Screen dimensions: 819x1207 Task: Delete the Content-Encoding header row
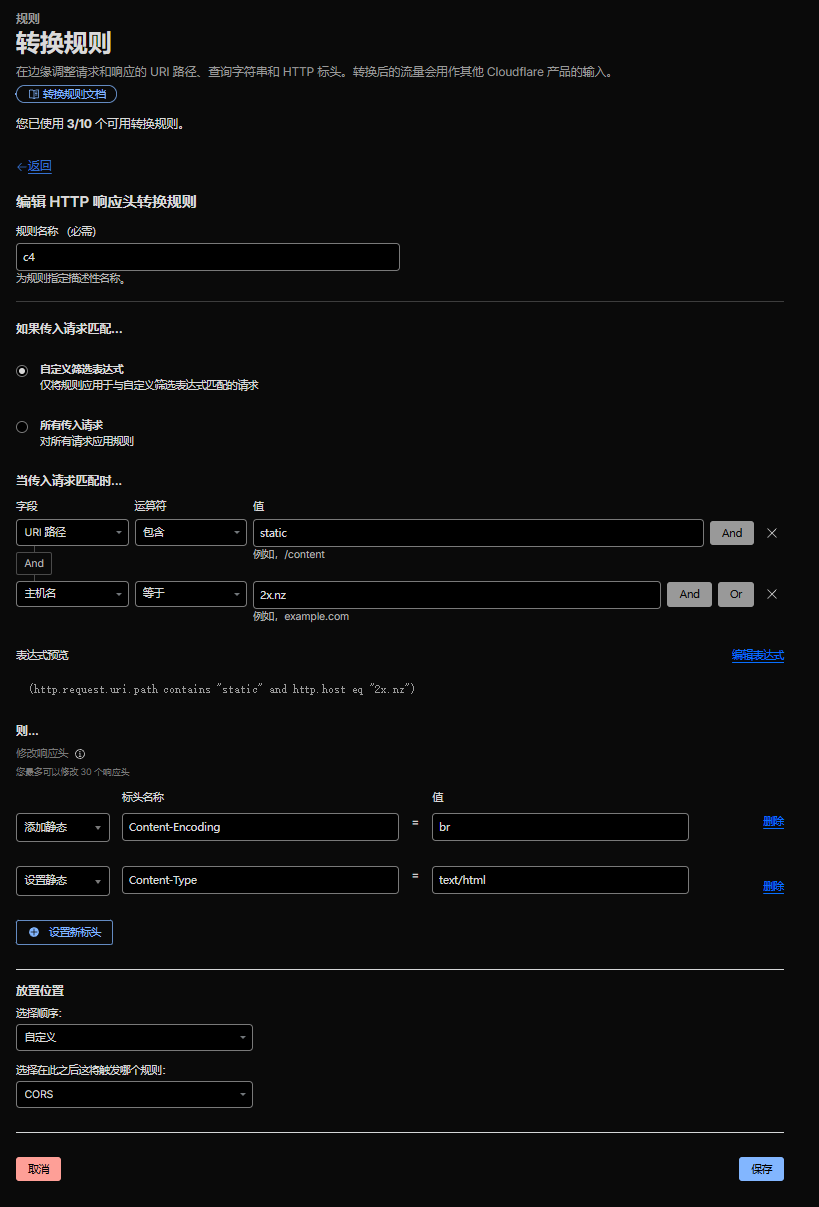[773, 822]
